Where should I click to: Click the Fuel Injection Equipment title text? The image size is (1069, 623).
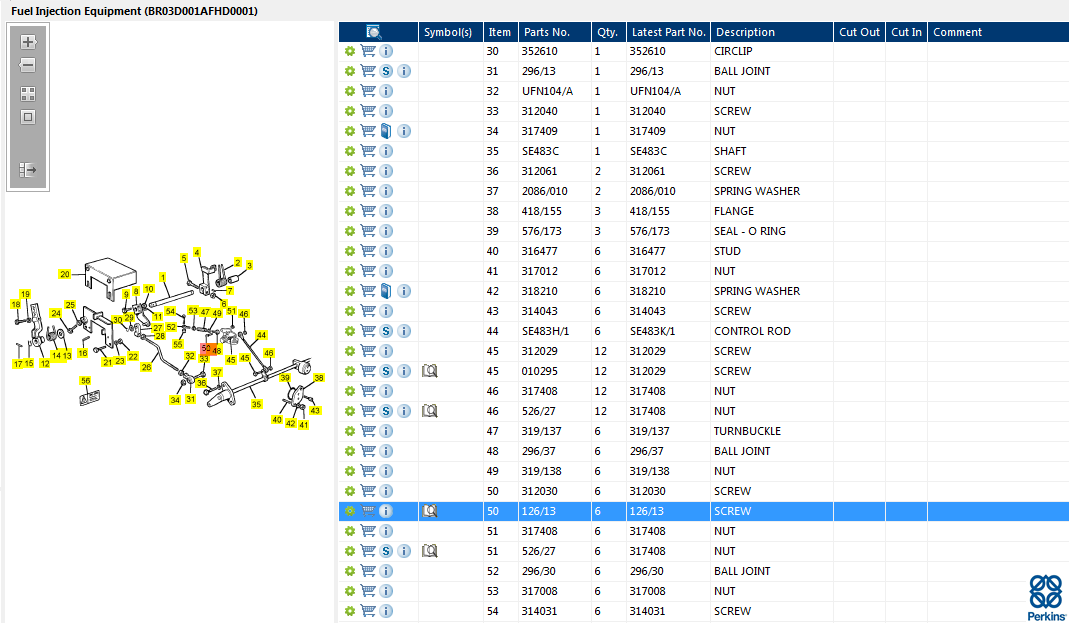[x=134, y=11]
